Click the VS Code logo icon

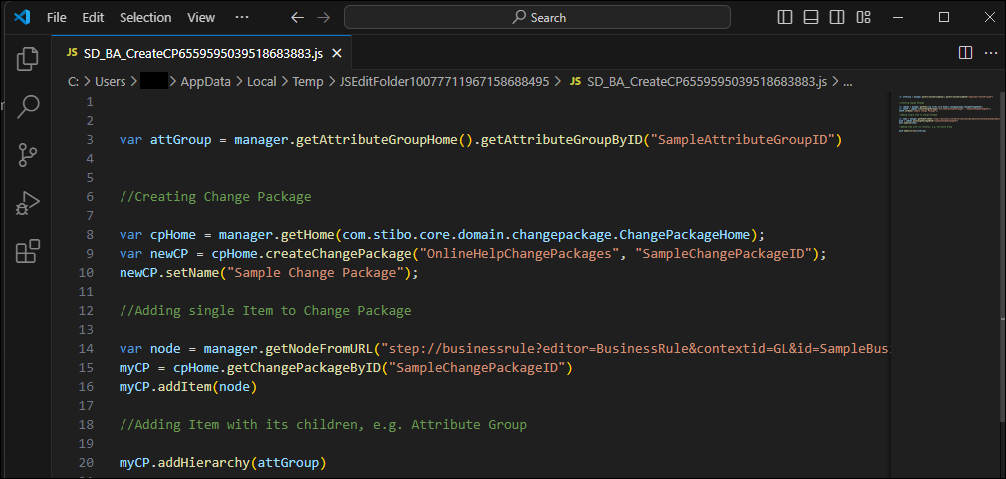pos(22,17)
